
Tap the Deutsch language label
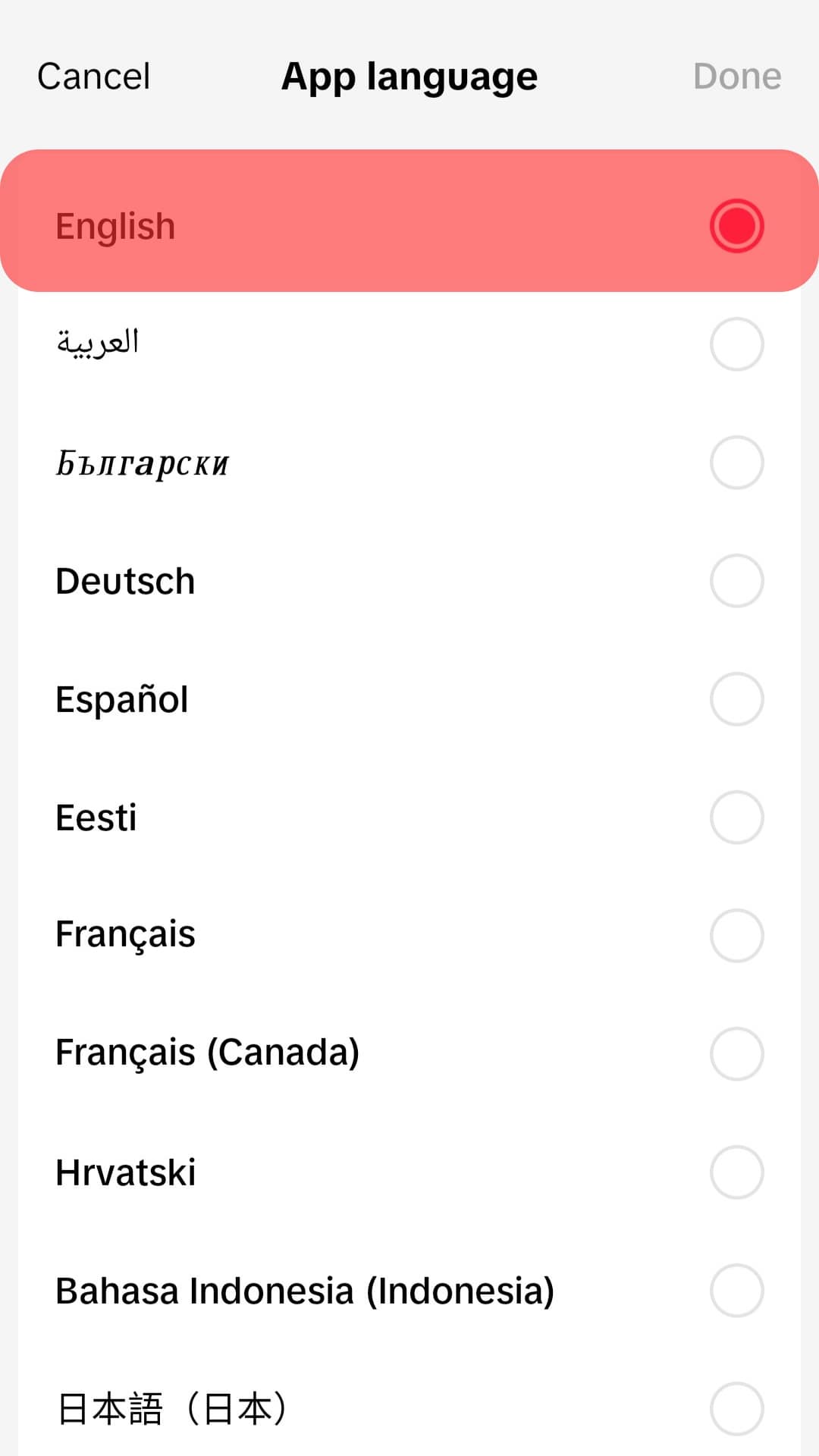coord(125,582)
